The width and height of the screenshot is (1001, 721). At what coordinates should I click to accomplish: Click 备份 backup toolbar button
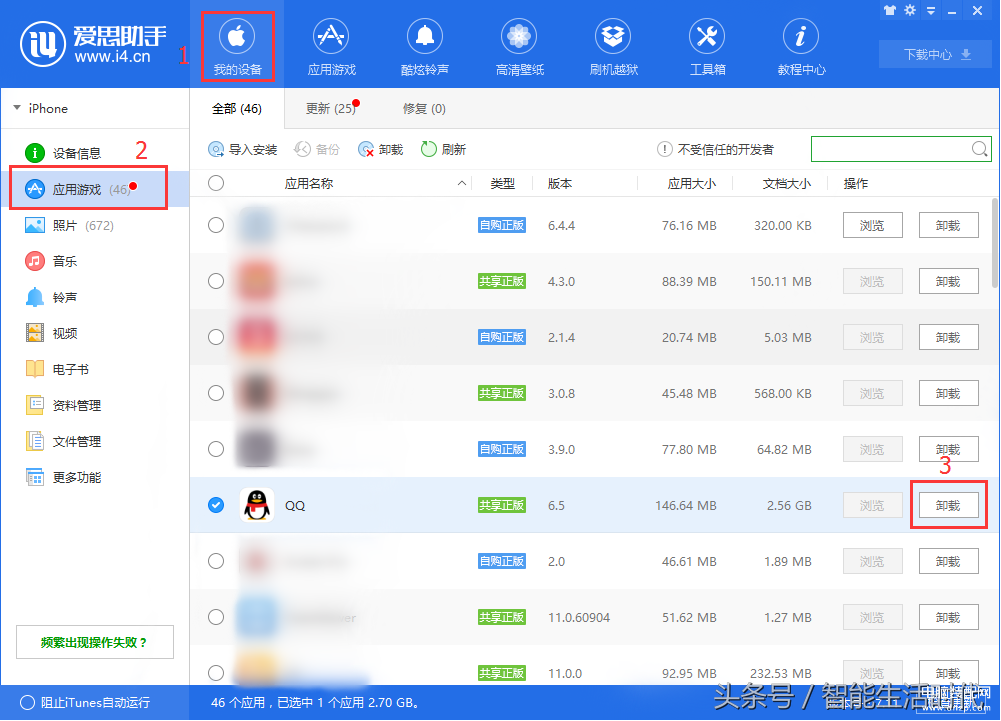point(317,149)
